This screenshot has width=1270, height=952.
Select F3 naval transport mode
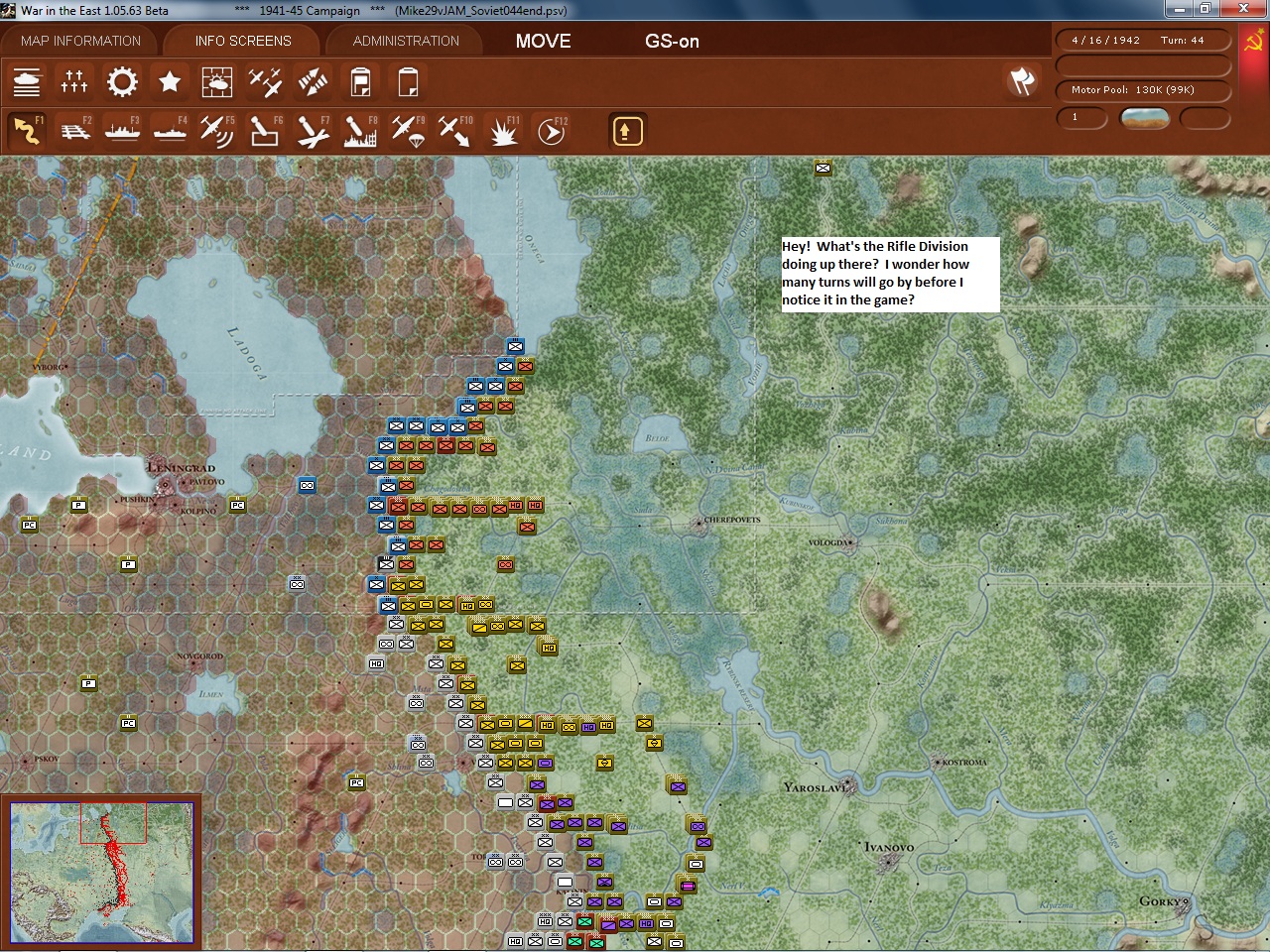coord(122,130)
